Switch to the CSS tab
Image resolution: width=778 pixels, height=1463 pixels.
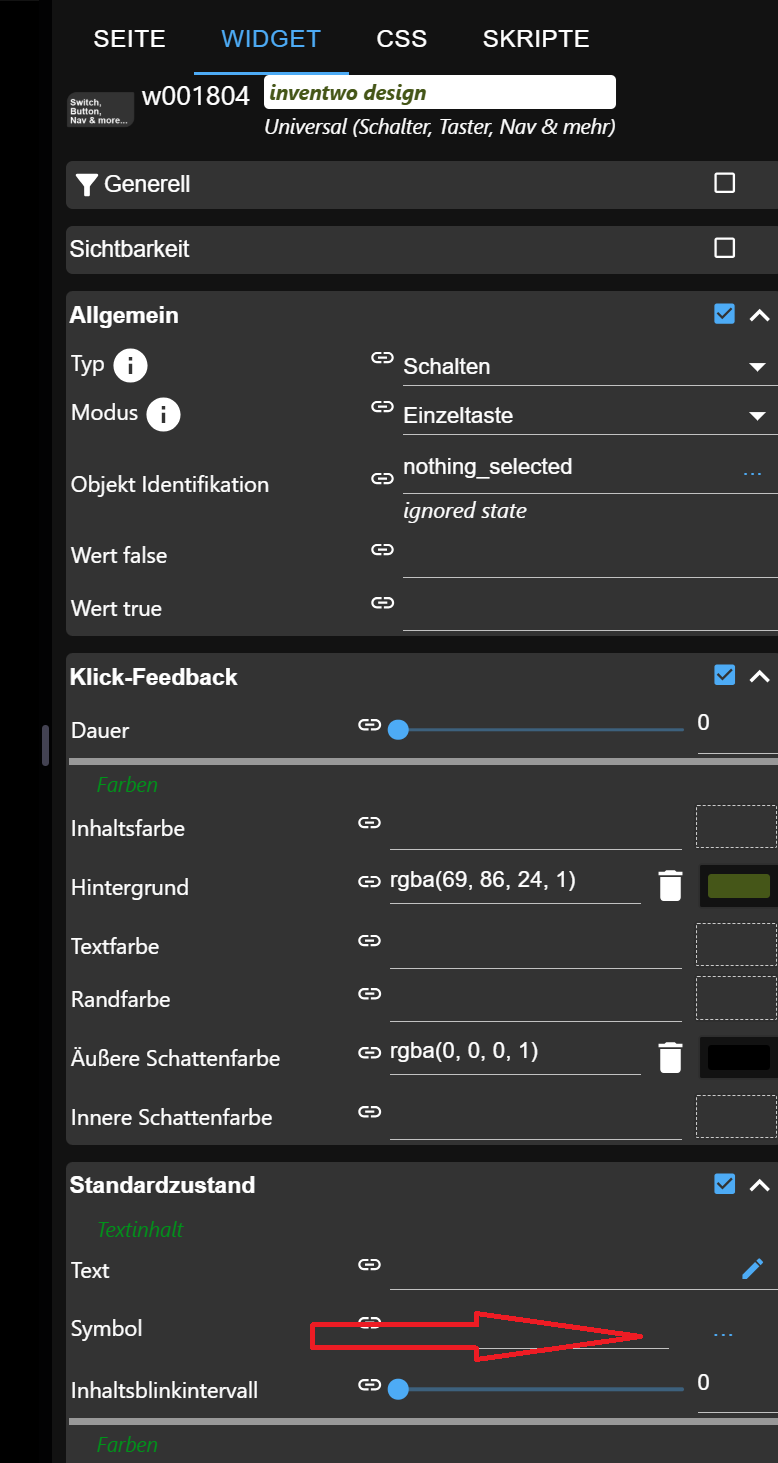402,39
